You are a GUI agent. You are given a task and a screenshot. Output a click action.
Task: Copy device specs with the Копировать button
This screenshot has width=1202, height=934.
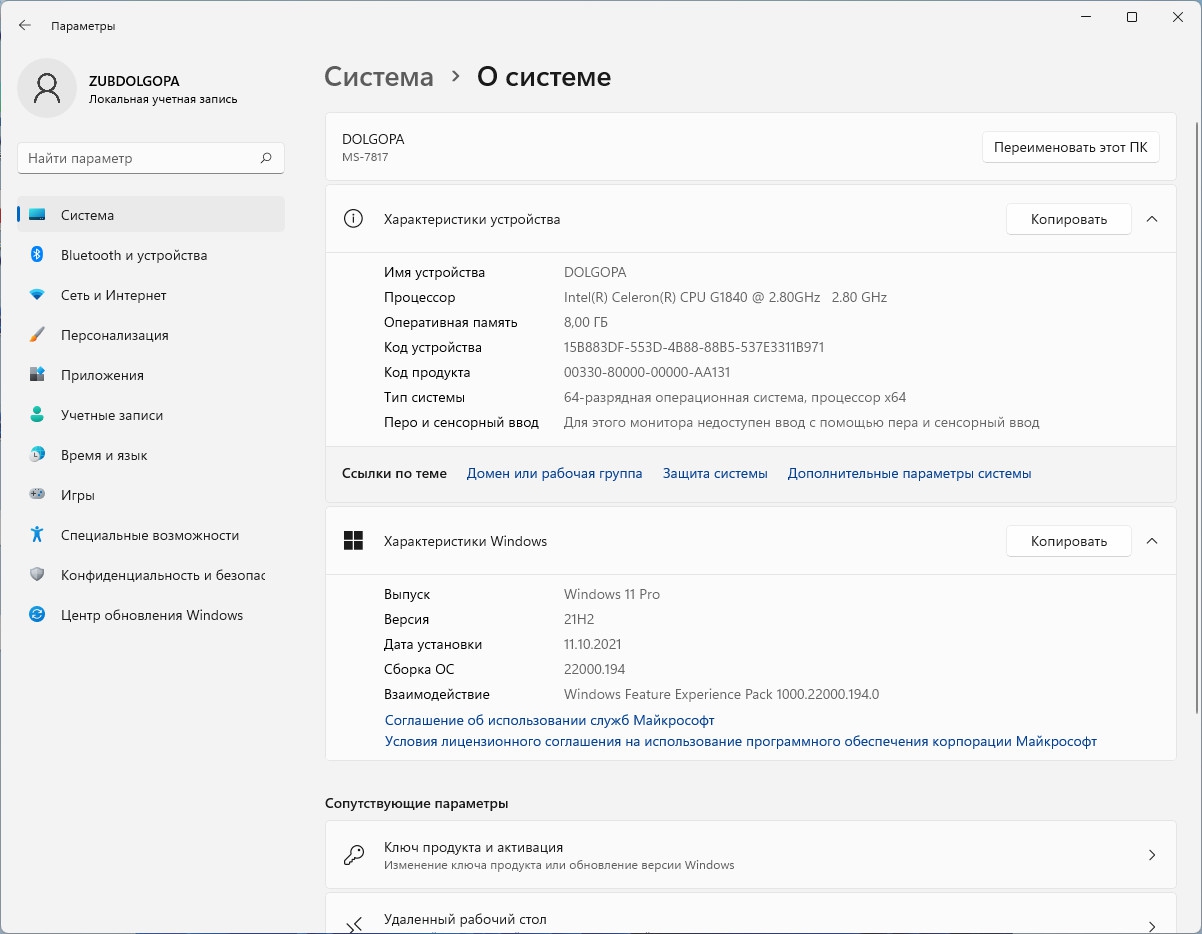(x=1068, y=219)
